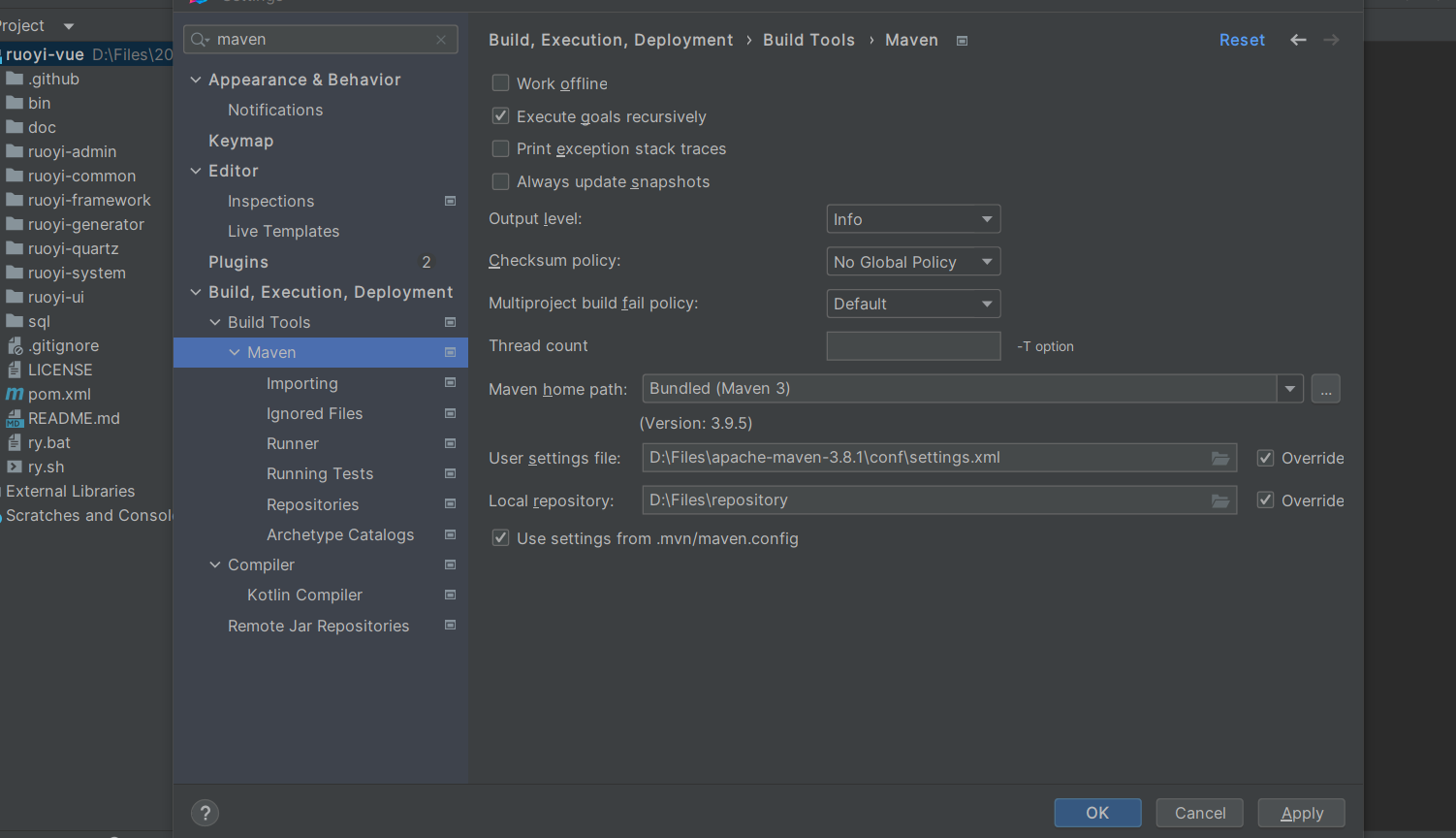The height and width of the screenshot is (838, 1456).
Task: Click project-level icon next to Inspections
Action: click(x=450, y=201)
